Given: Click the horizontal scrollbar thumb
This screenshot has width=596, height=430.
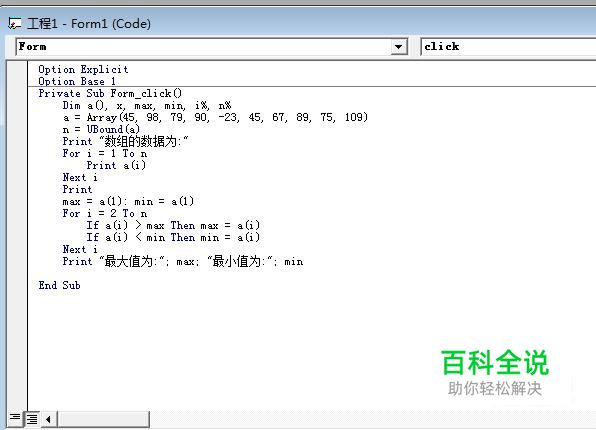Looking at the screenshot, I should 103,419.
